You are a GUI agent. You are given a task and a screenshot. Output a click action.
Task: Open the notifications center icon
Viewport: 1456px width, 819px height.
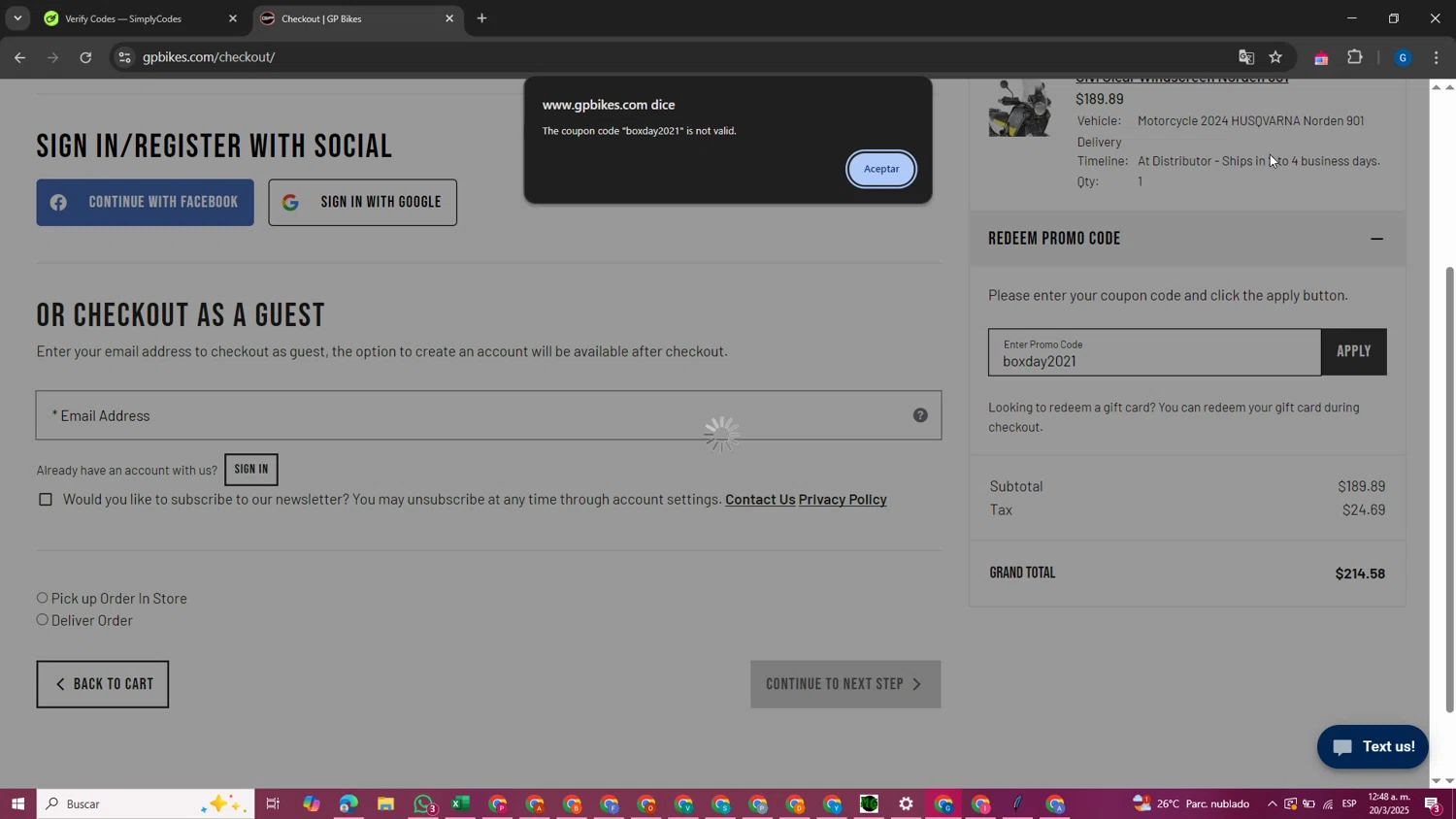click(x=1433, y=803)
